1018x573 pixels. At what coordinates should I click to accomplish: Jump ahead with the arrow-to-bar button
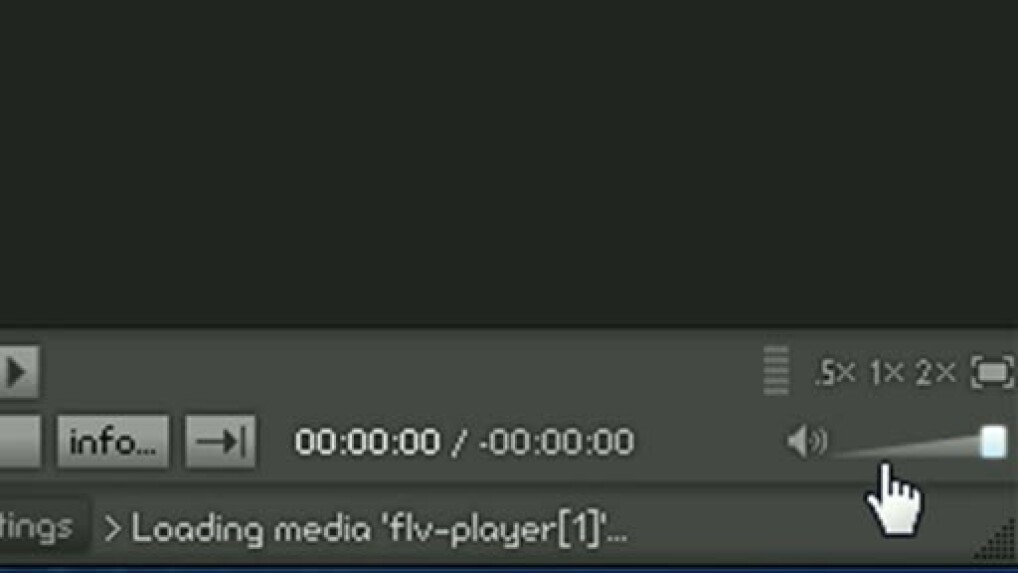pos(221,442)
